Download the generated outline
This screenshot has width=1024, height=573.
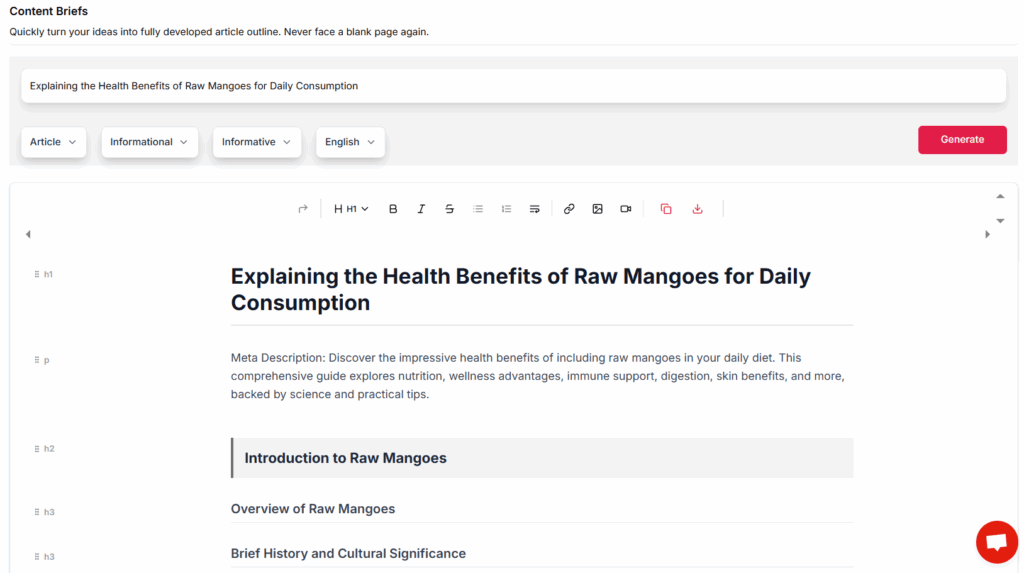point(698,209)
